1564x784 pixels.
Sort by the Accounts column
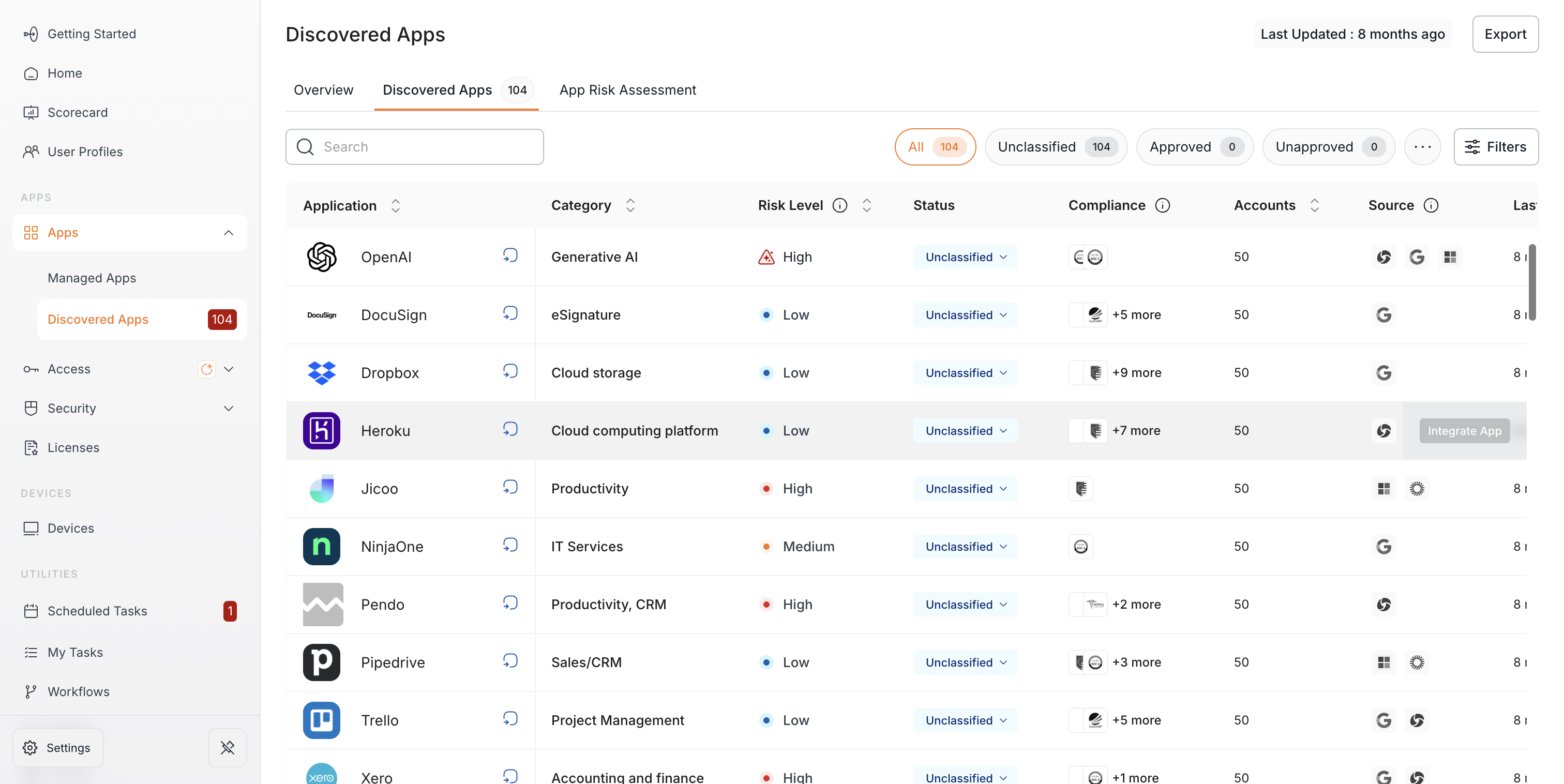(x=1315, y=205)
